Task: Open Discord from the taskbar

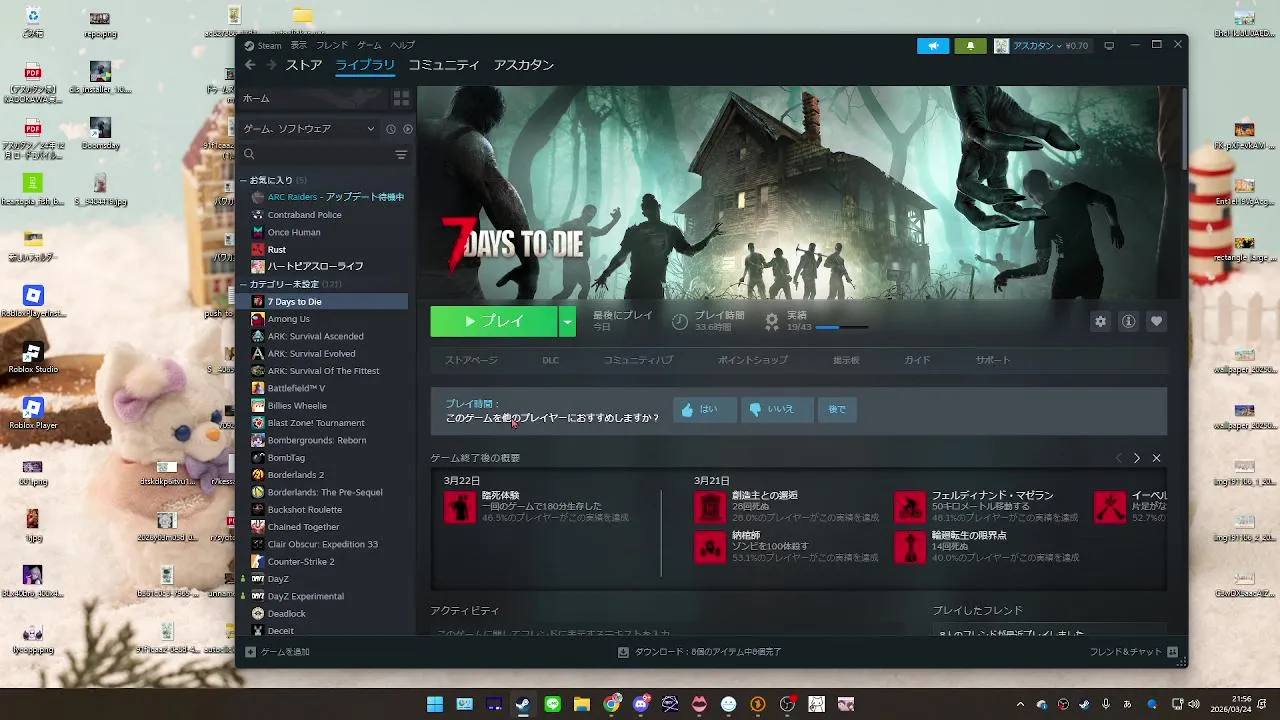Action: pyautogui.click(x=641, y=704)
